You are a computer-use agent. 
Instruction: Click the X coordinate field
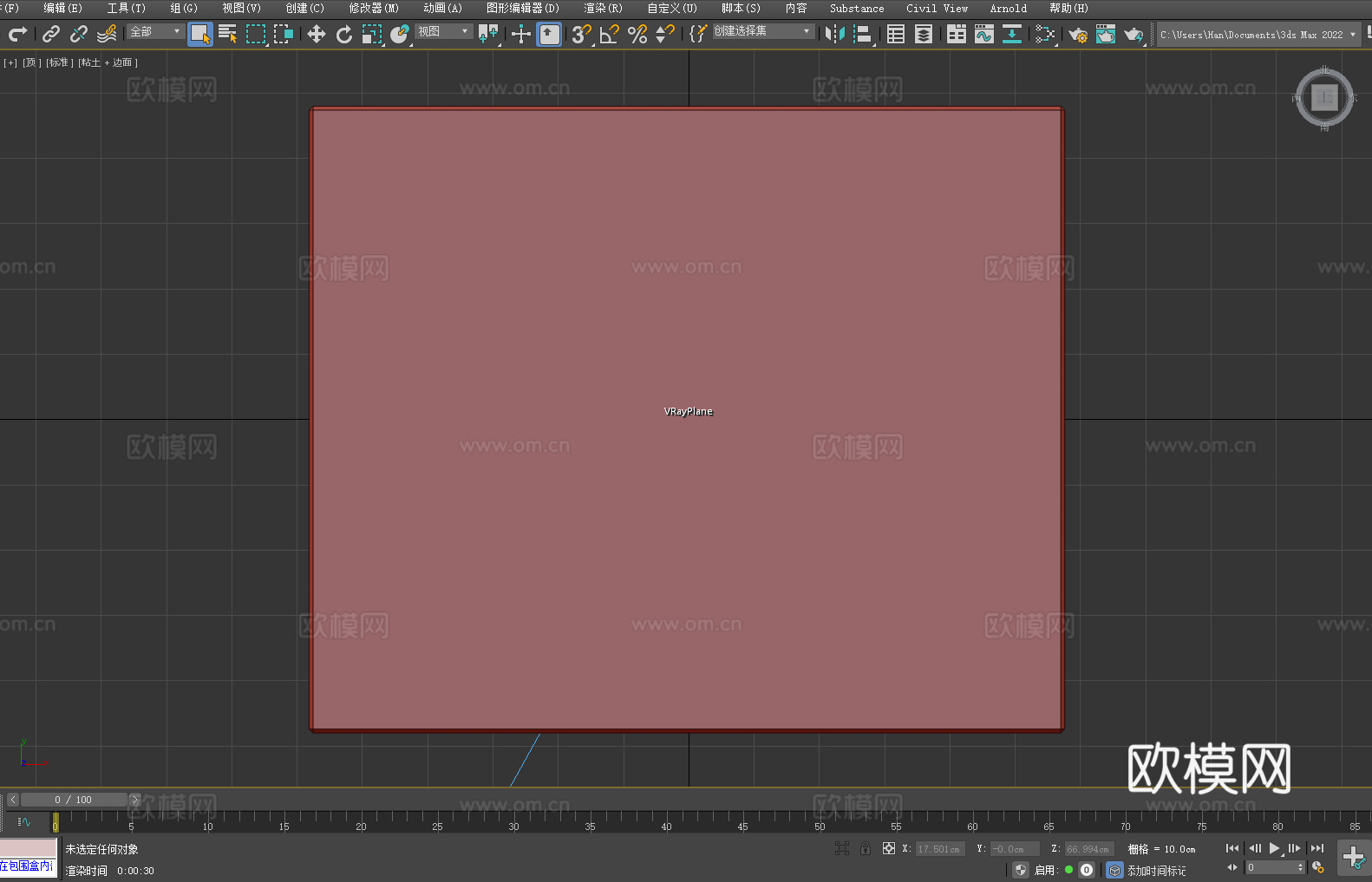point(939,849)
